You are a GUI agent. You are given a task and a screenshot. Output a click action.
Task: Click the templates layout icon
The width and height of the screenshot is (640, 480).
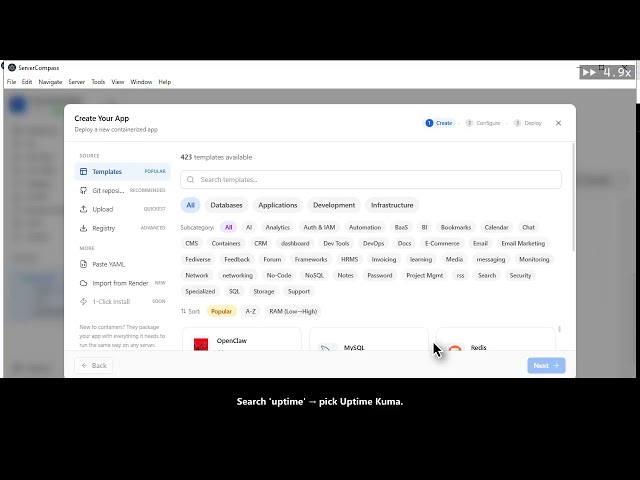[x=83, y=171]
